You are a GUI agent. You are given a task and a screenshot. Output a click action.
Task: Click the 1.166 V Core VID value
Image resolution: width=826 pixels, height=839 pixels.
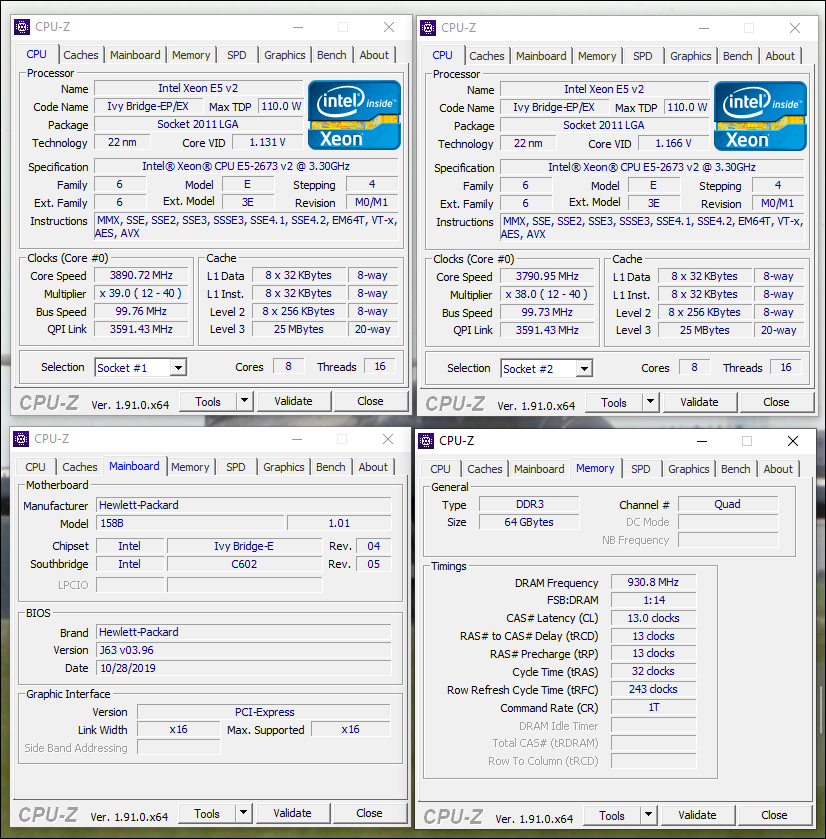pos(674,143)
